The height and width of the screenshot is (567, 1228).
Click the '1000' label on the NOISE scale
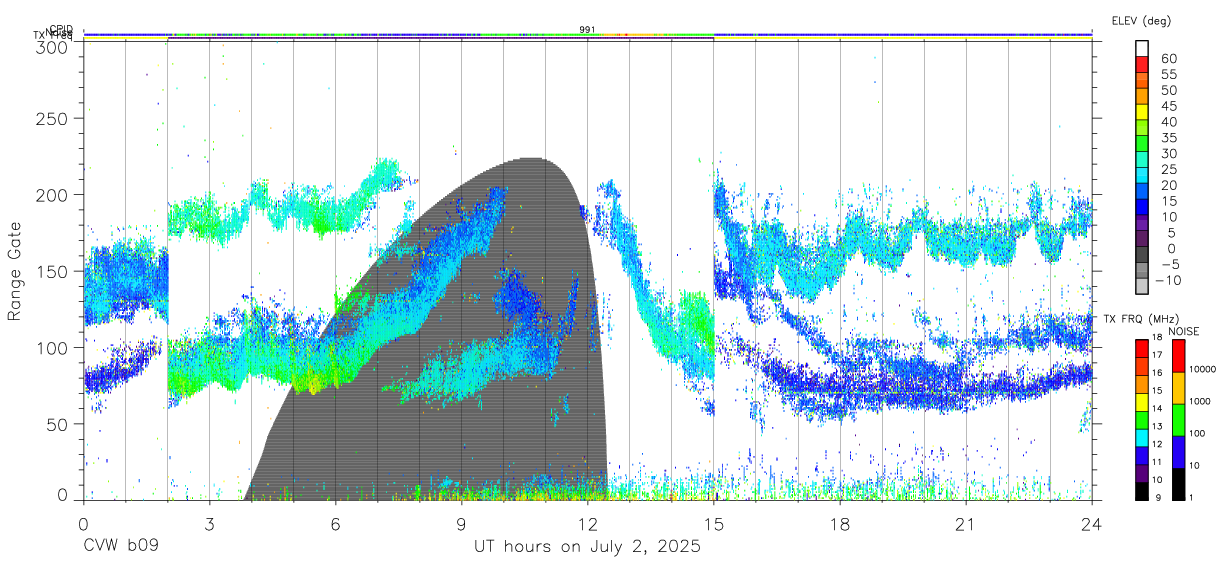(1198, 401)
